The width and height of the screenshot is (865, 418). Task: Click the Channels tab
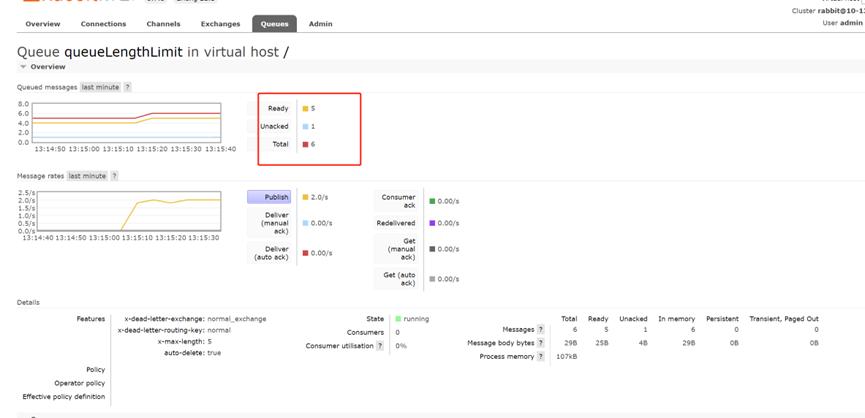coord(163,23)
